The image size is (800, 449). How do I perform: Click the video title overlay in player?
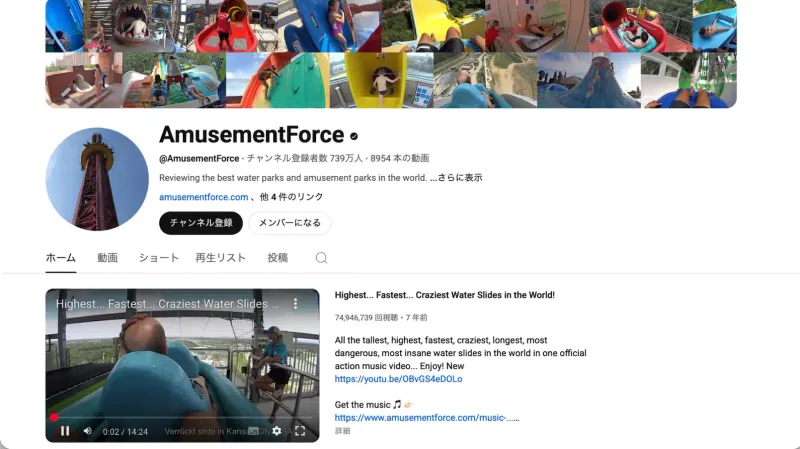167,304
